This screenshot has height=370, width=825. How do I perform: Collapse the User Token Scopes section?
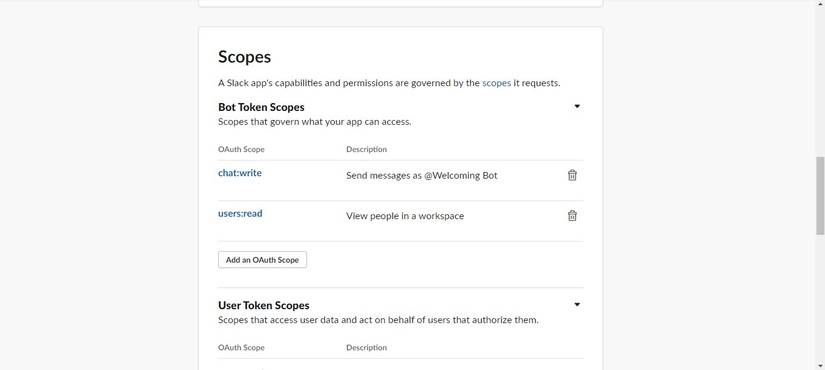click(x=577, y=305)
